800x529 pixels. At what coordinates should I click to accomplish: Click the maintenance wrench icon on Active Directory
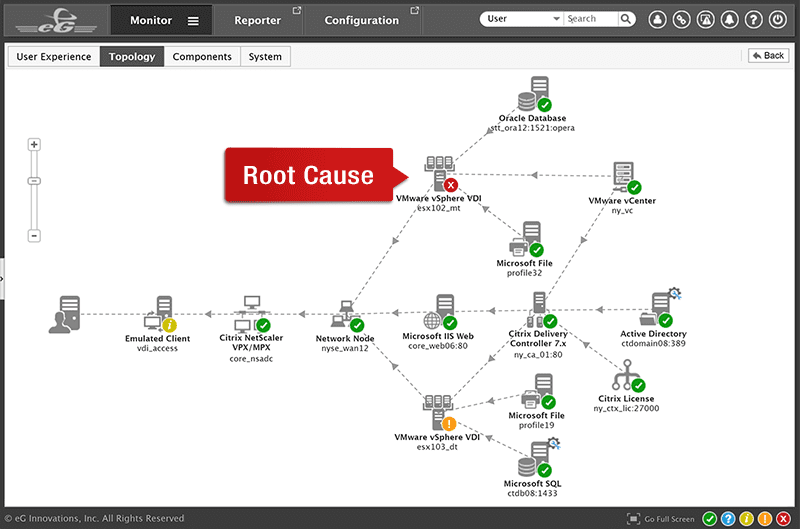(675, 294)
